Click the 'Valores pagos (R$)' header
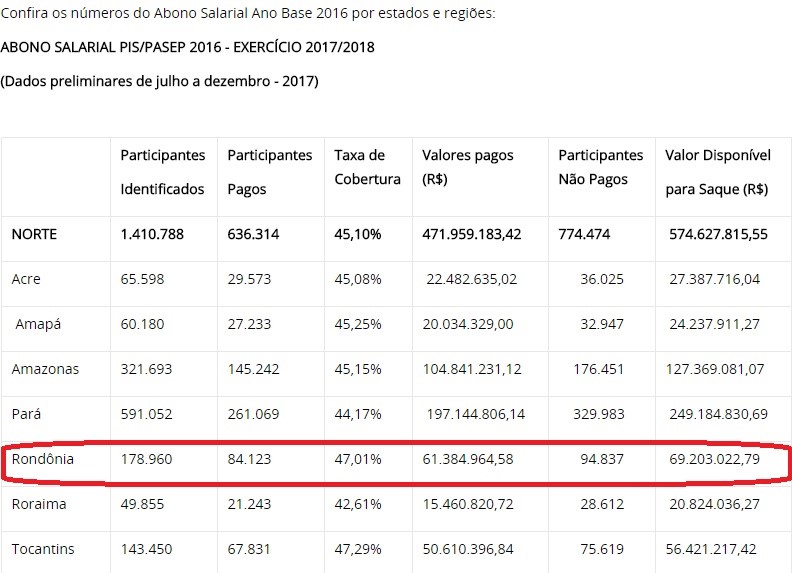The height and width of the screenshot is (573, 792). click(467, 167)
